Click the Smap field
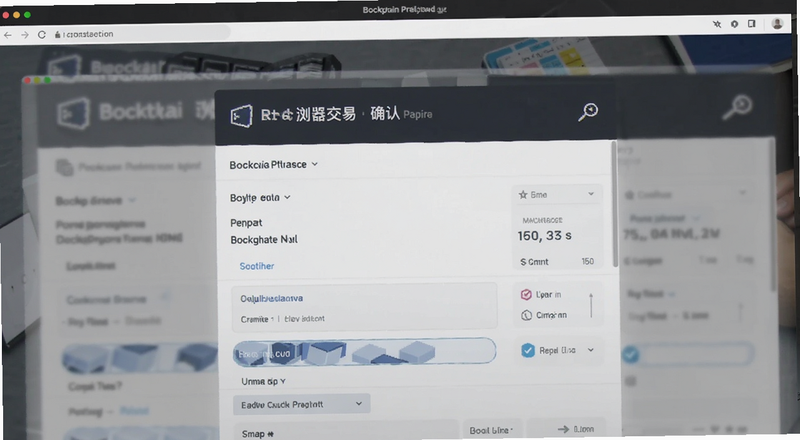Screen dimensions: 800x440 pos(347,431)
